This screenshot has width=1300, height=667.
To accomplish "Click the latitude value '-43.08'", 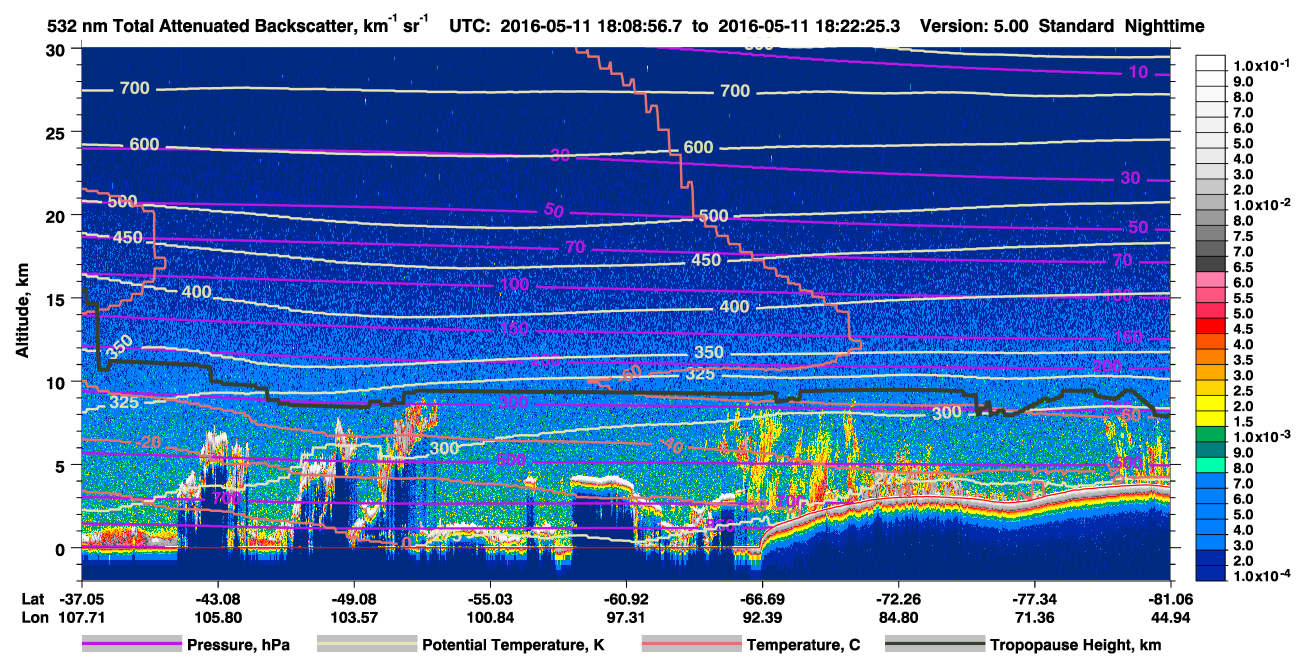I will [x=217, y=597].
